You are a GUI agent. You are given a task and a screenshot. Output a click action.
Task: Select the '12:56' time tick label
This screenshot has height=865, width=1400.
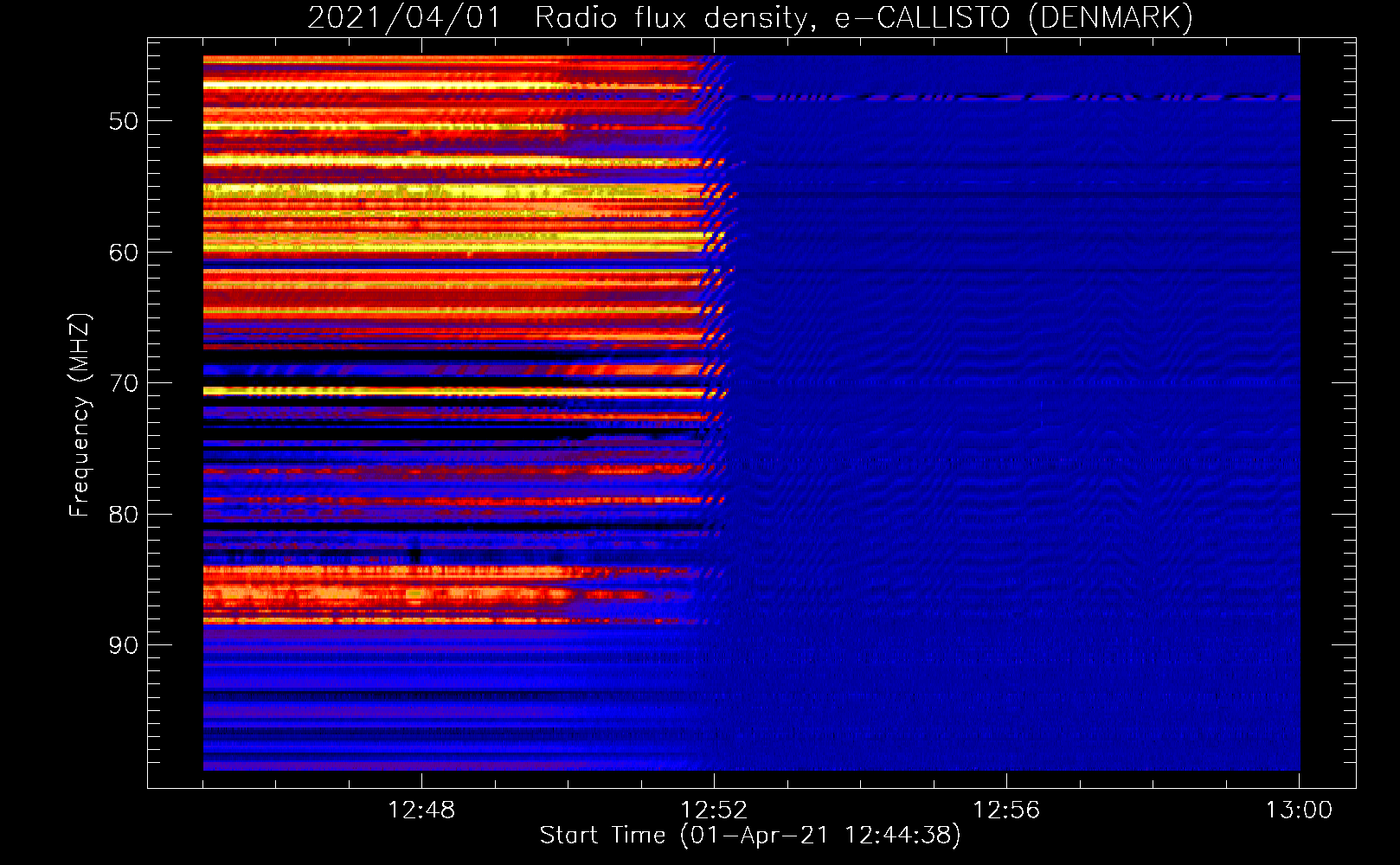(x=1006, y=811)
